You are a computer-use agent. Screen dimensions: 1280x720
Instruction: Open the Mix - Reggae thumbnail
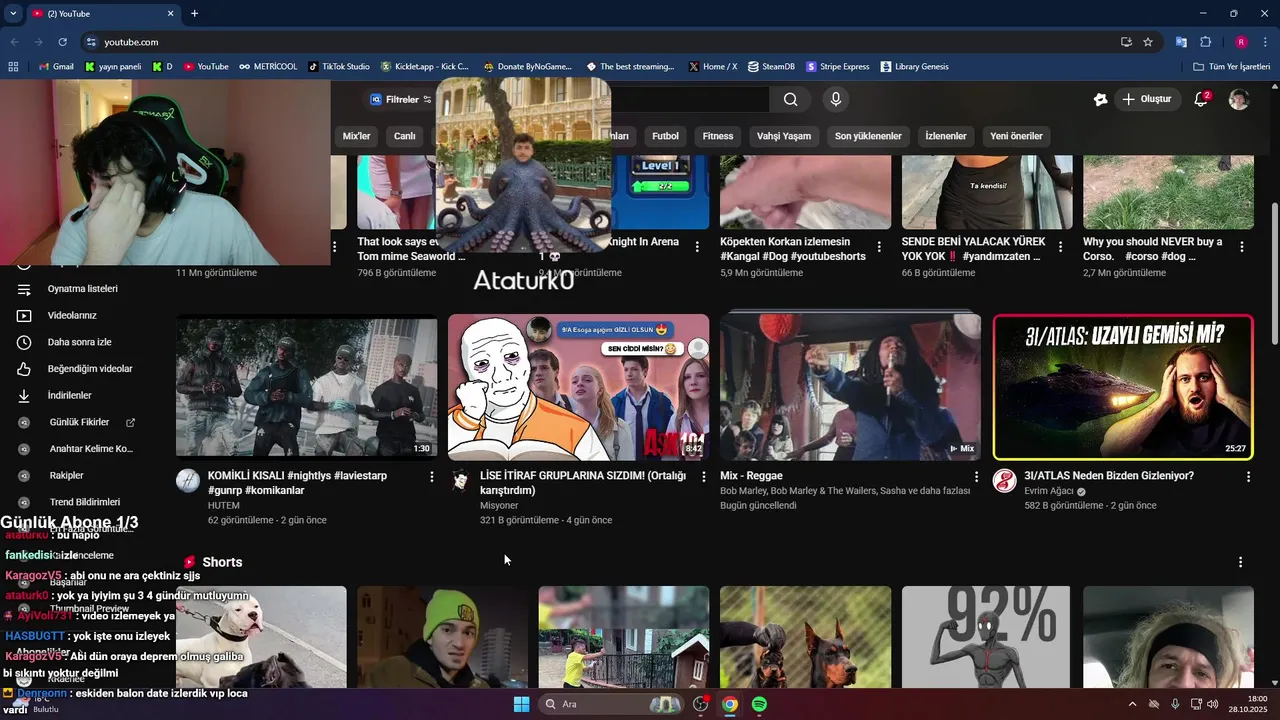(850, 387)
